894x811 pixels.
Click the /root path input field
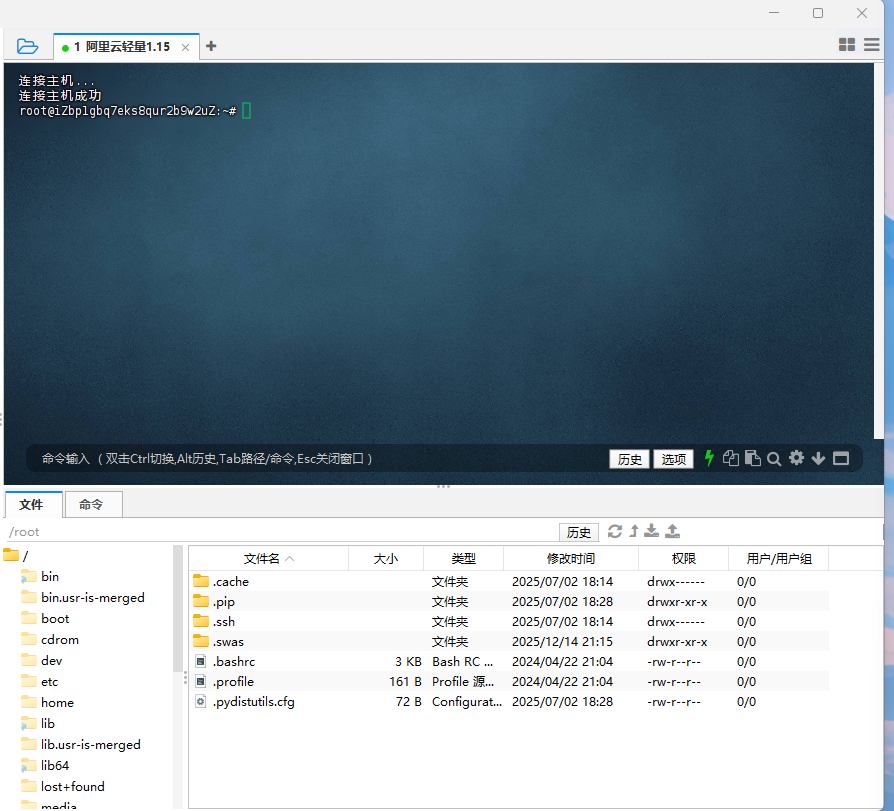pos(280,532)
